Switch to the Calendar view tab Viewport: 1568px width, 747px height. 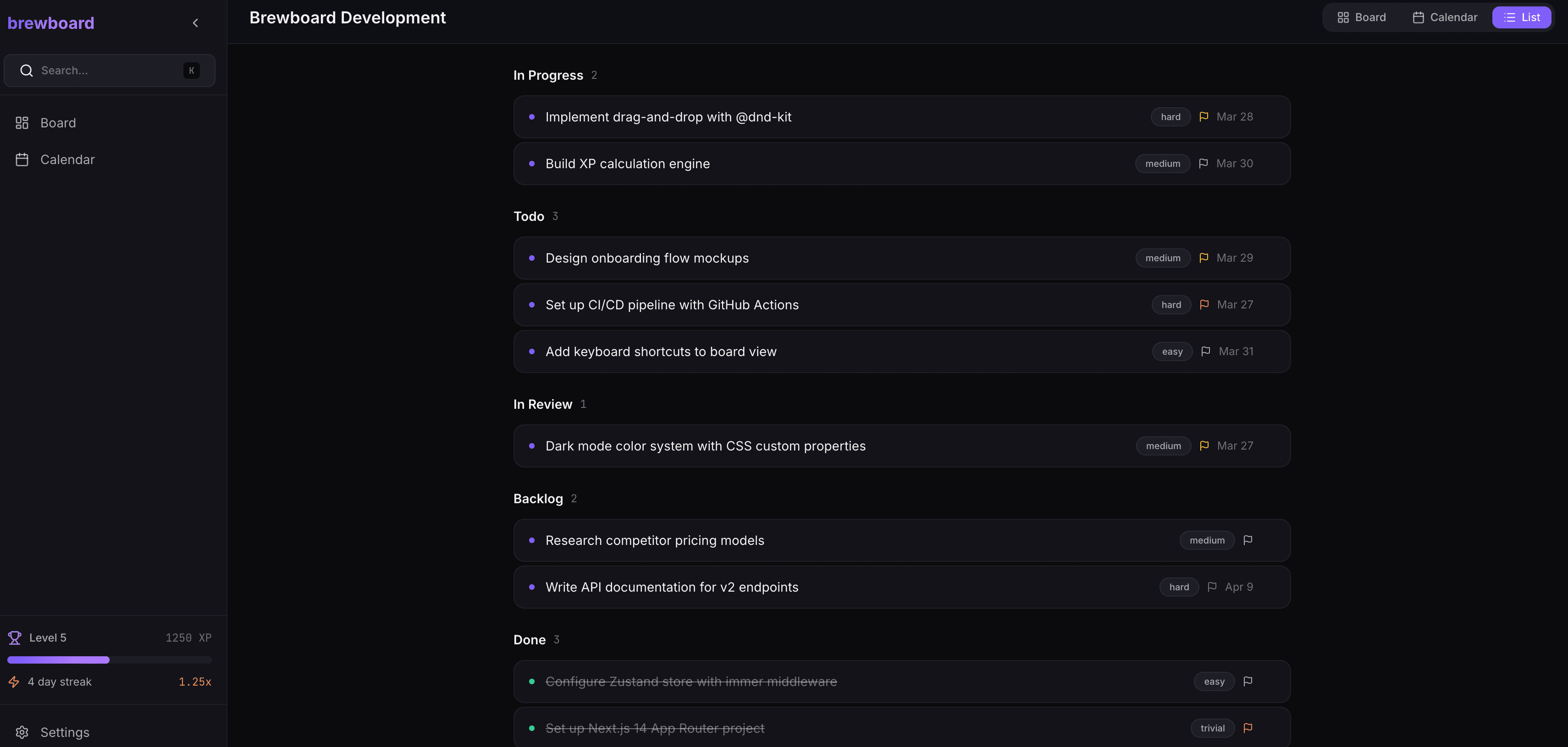tap(1444, 17)
